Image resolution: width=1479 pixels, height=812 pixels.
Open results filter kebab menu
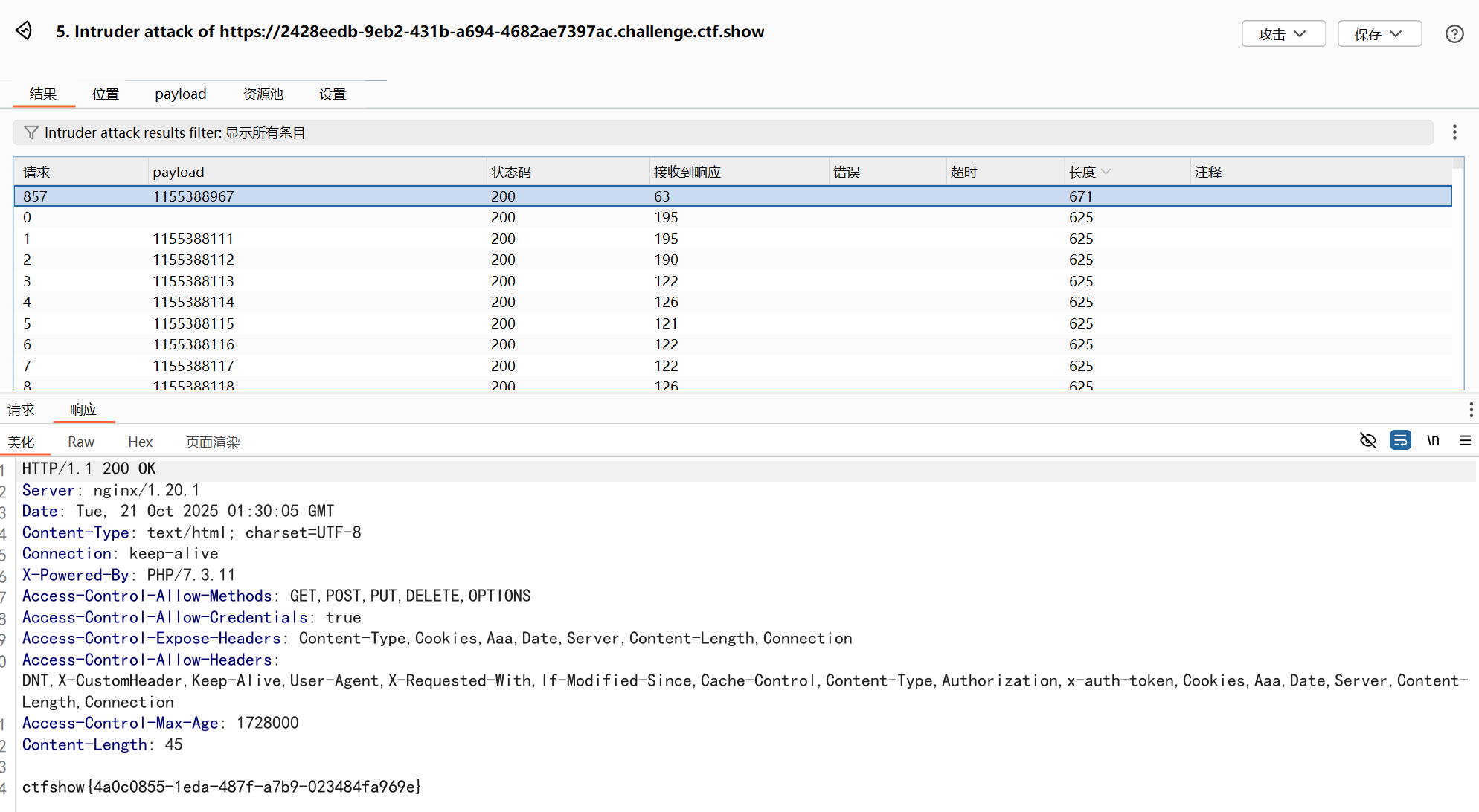point(1454,132)
